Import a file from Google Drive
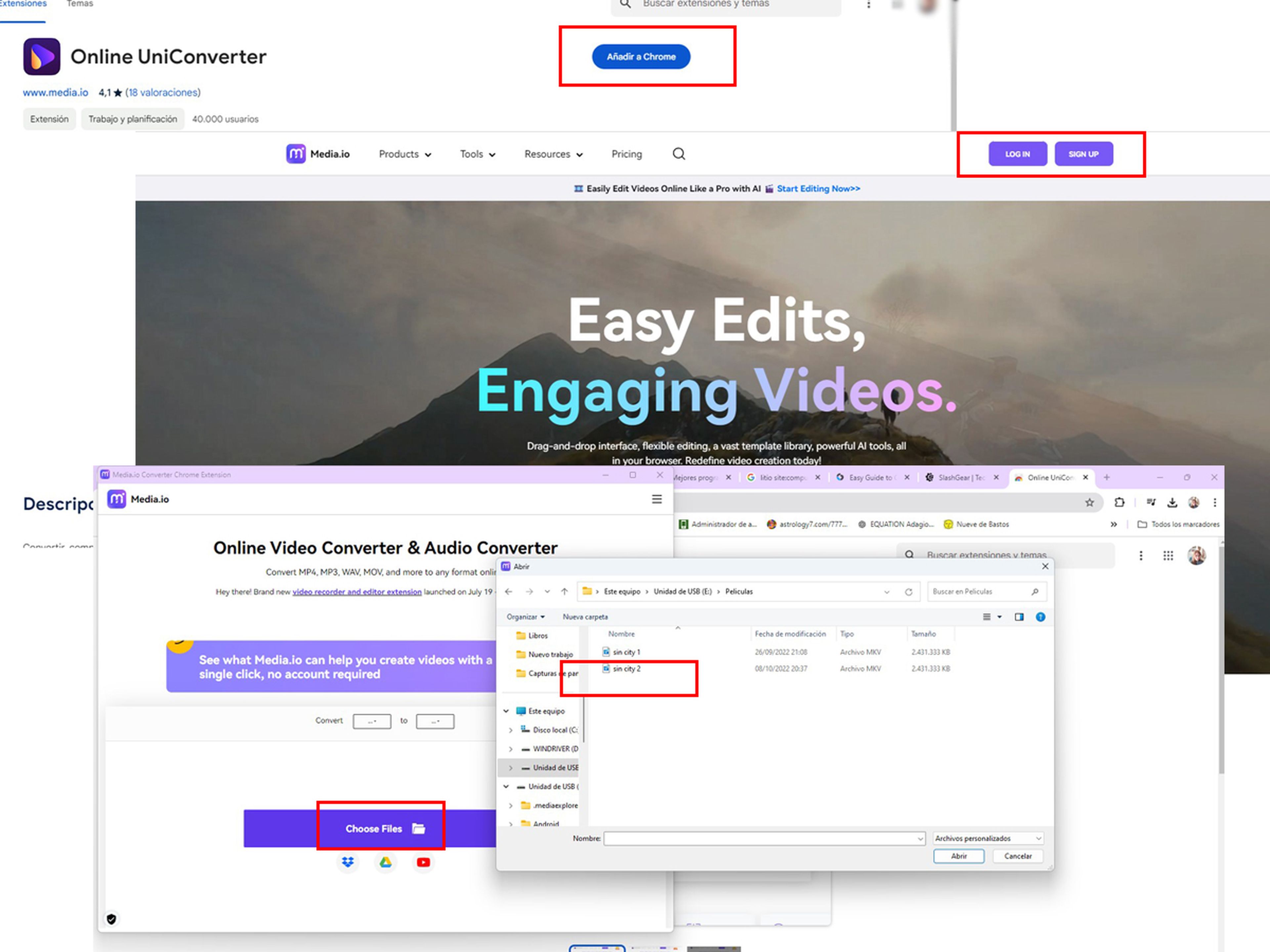This screenshot has width=1270, height=952. click(x=386, y=862)
